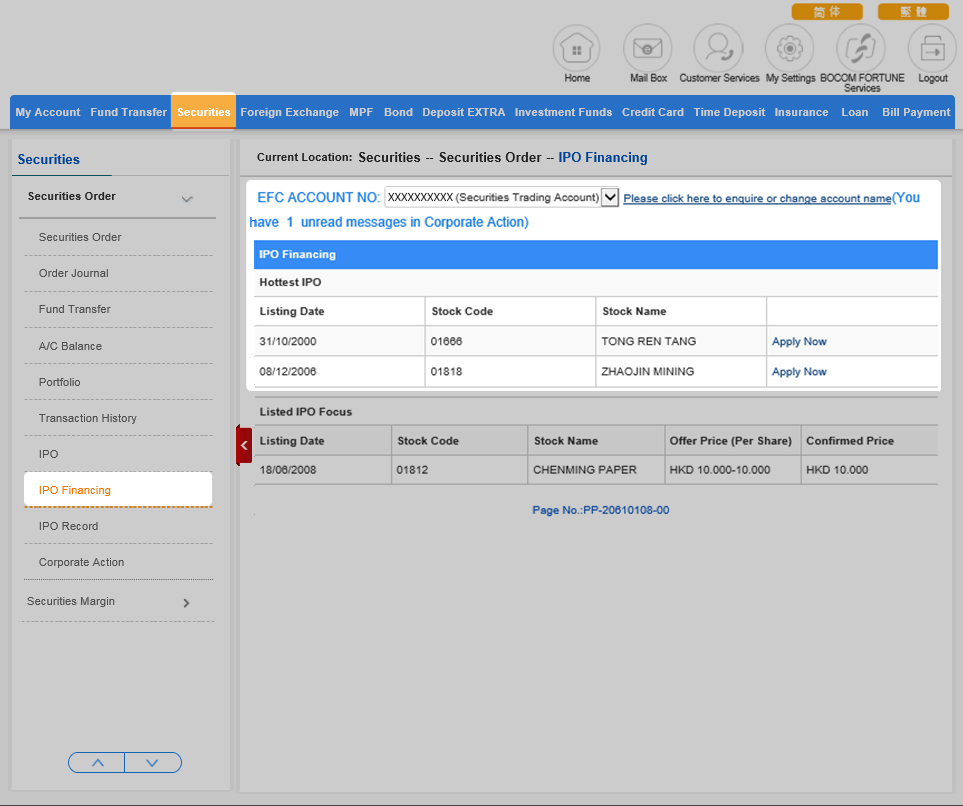Collapse the Securities Order section
This screenshot has width=963, height=806.
187,199
